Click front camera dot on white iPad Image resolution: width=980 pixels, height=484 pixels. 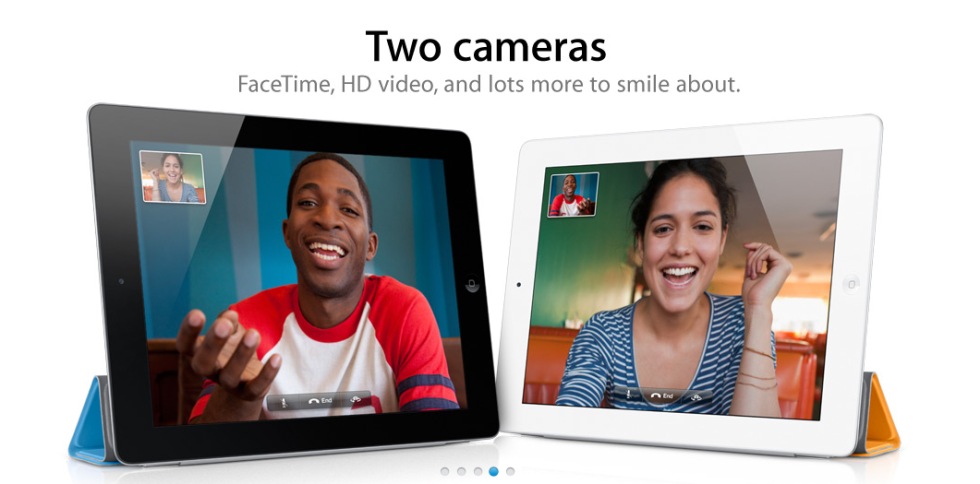click(519, 285)
